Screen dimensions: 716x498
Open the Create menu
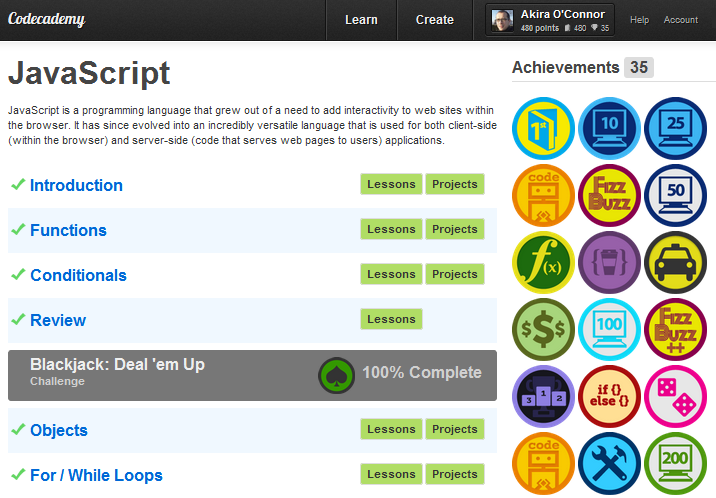pos(435,20)
